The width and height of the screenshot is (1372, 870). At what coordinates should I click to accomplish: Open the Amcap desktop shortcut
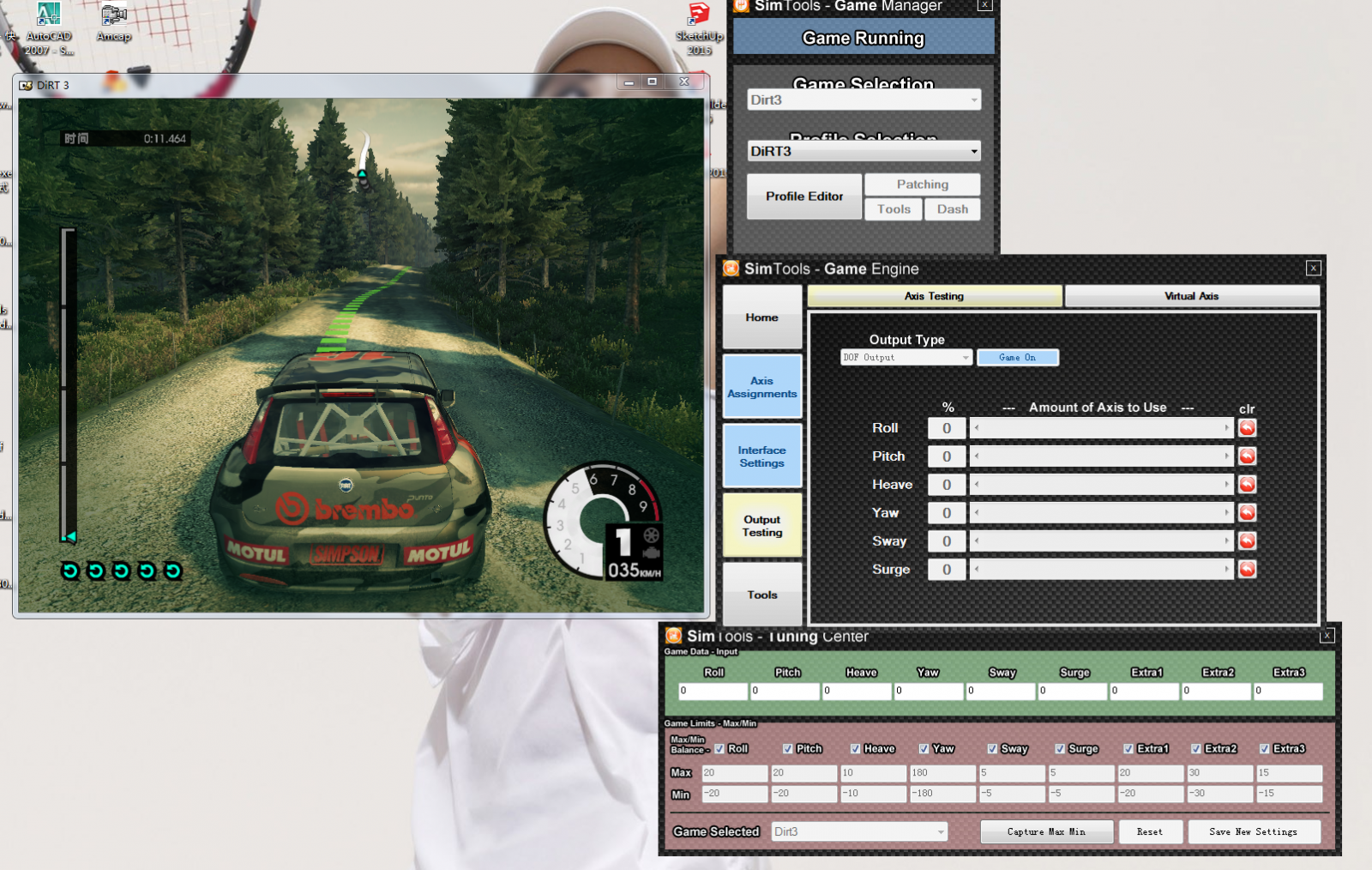114,22
